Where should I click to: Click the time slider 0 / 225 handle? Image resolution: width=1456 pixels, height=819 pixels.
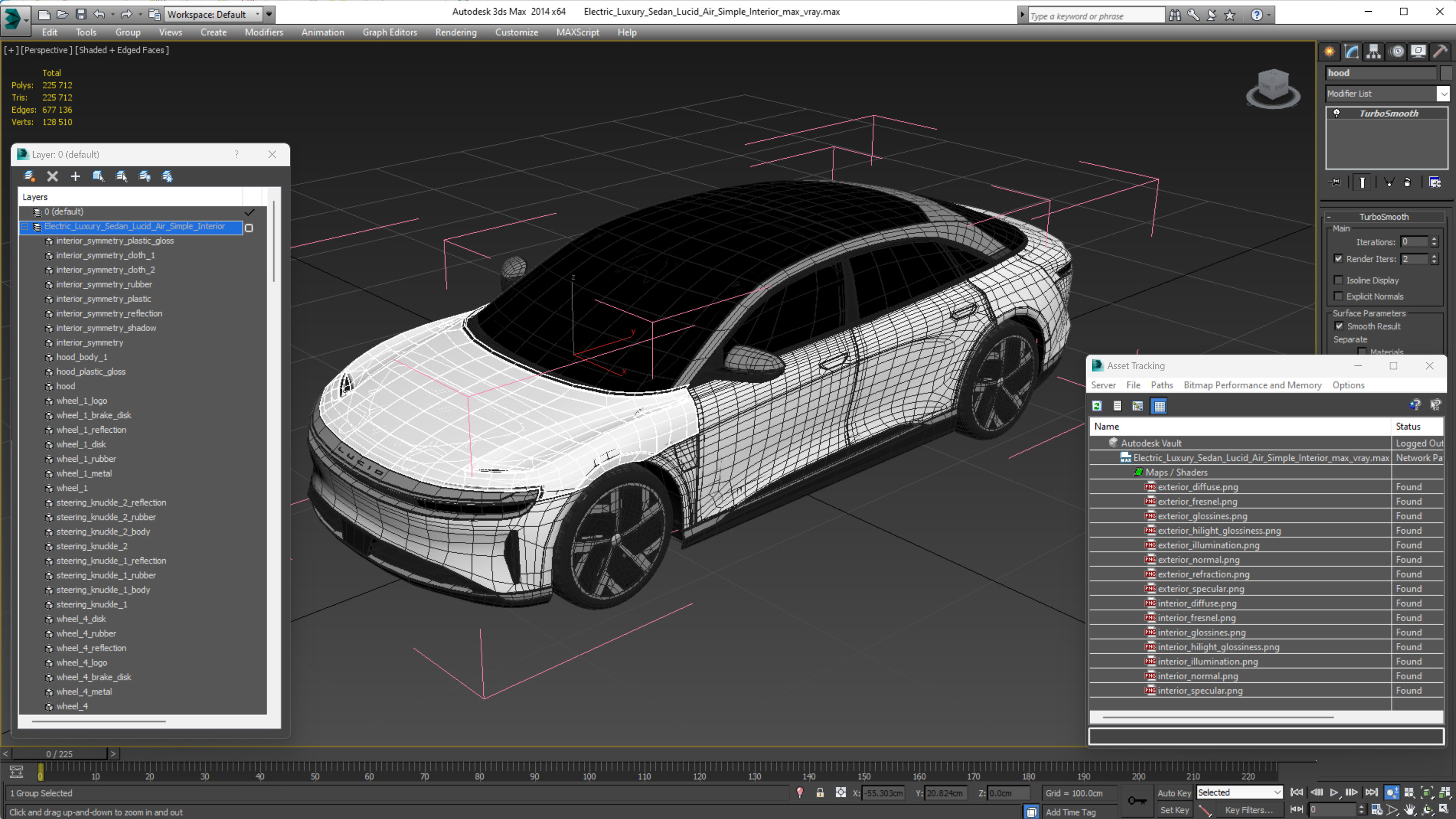tap(59, 754)
